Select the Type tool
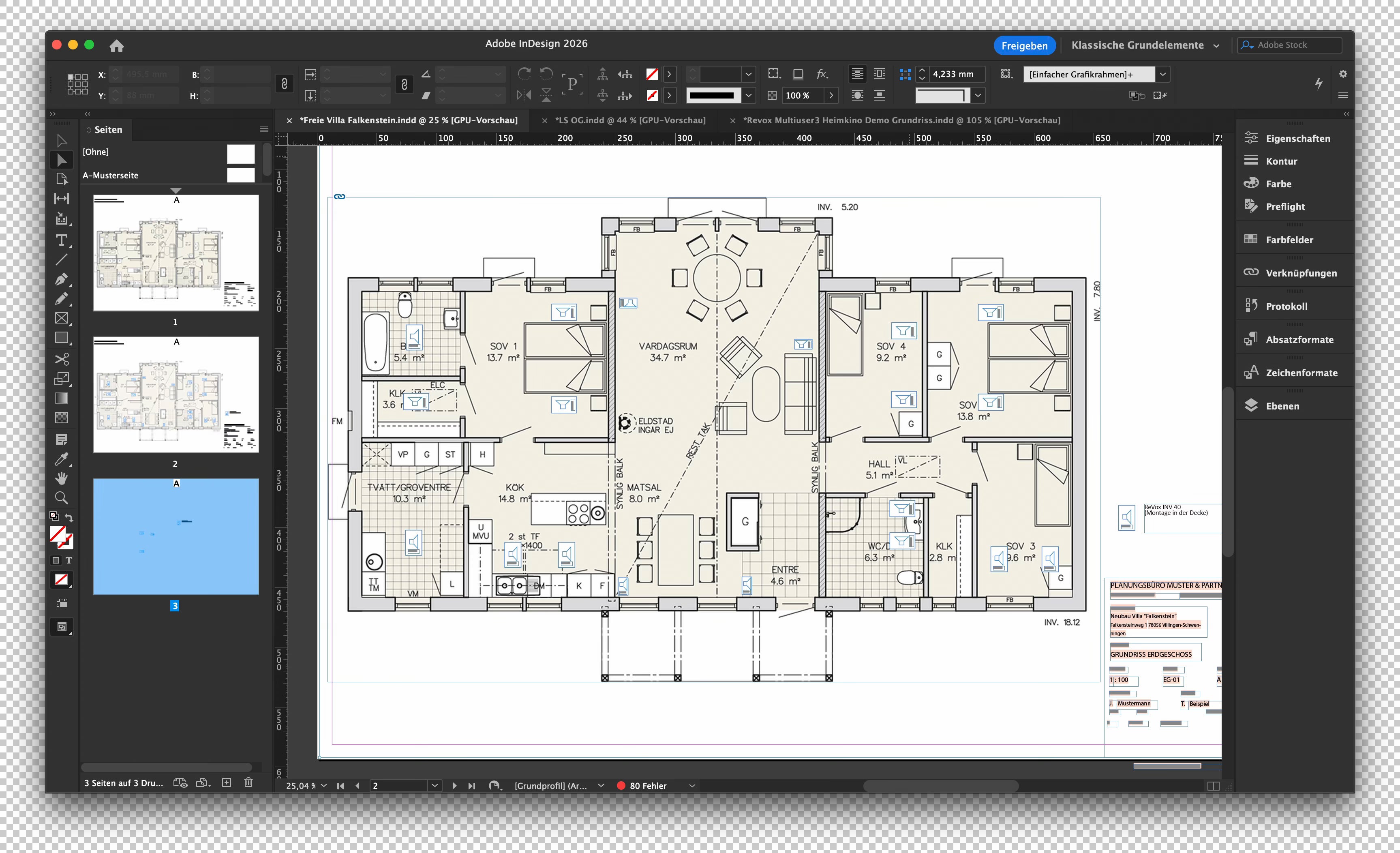Screen dimensions: 1400x853 click(61, 240)
